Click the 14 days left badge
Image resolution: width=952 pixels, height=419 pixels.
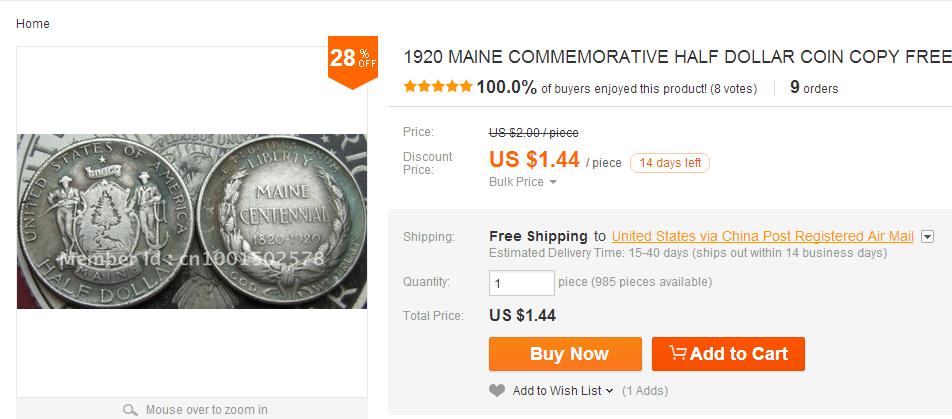[x=669, y=163]
